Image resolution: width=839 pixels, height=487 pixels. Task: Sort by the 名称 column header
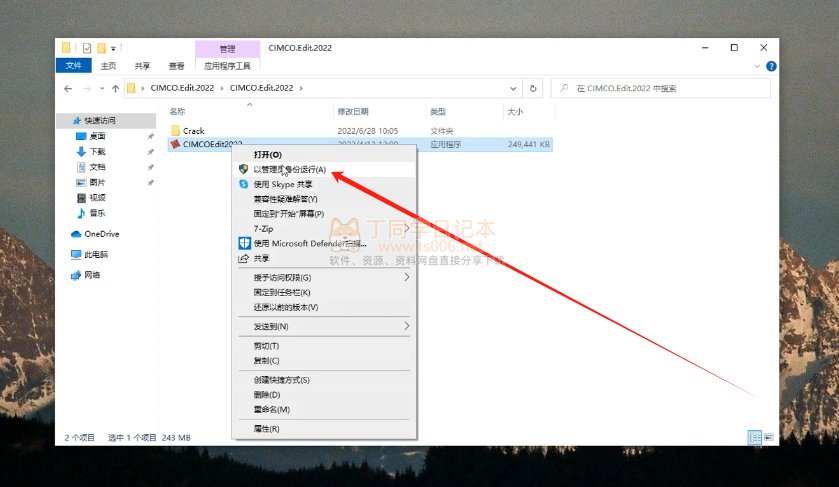point(177,111)
